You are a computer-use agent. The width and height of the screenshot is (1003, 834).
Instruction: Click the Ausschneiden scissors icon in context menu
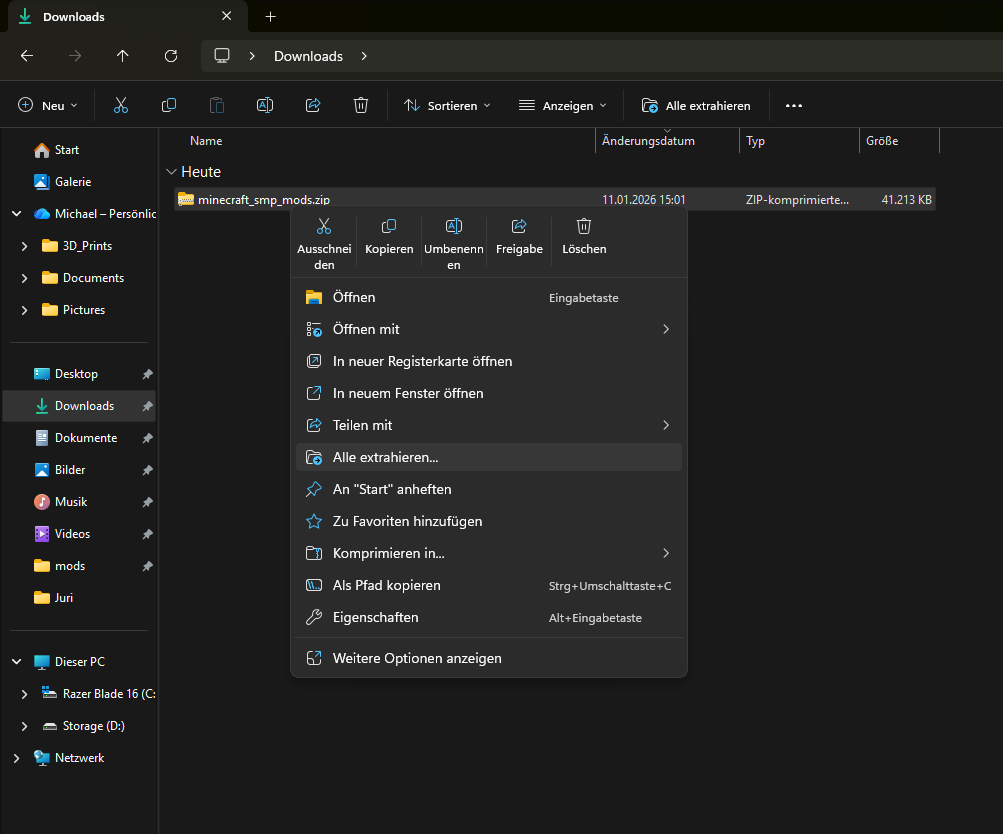coord(322,227)
